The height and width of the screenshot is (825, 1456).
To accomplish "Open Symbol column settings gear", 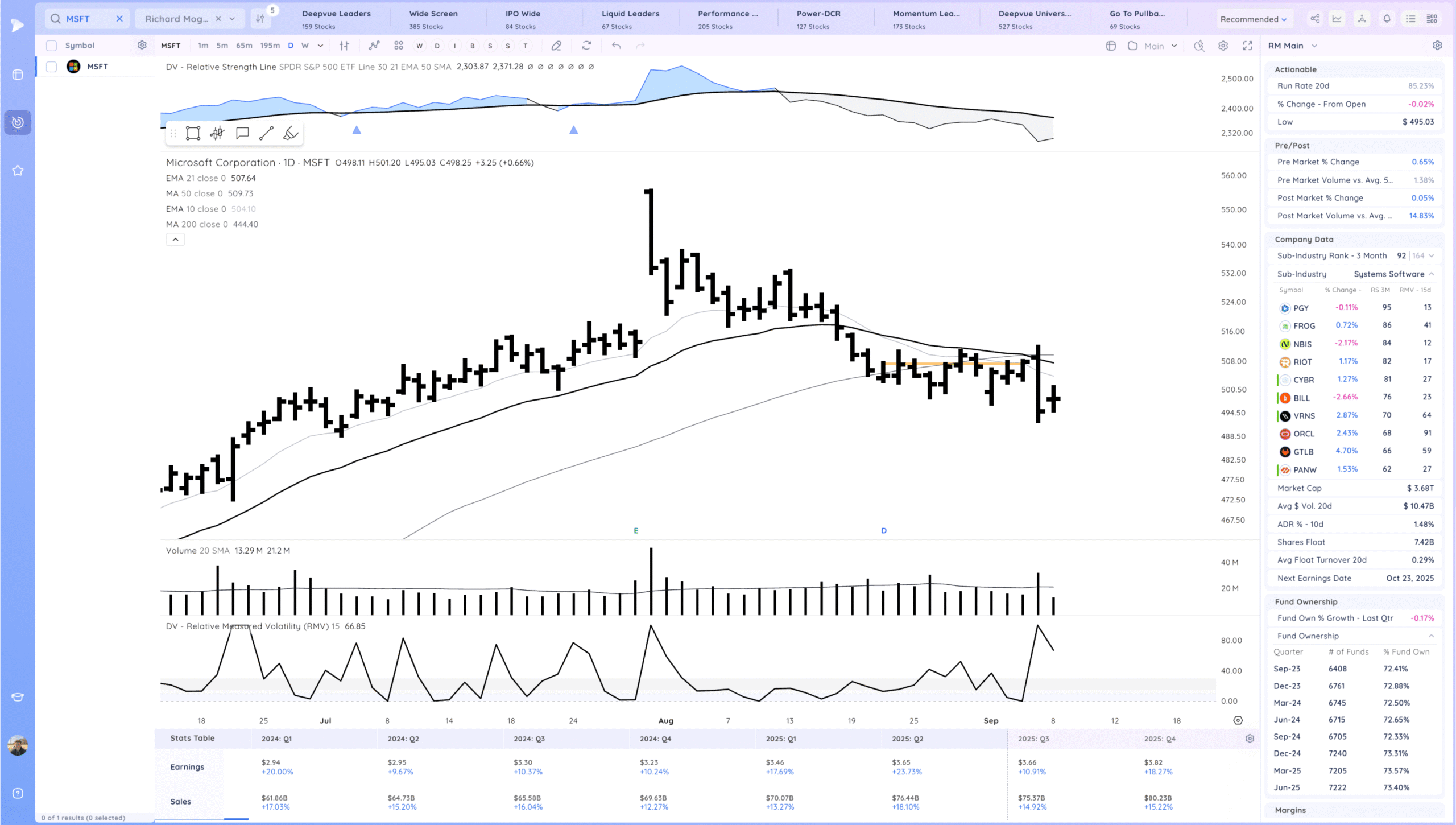I will click(x=142, y=45).
